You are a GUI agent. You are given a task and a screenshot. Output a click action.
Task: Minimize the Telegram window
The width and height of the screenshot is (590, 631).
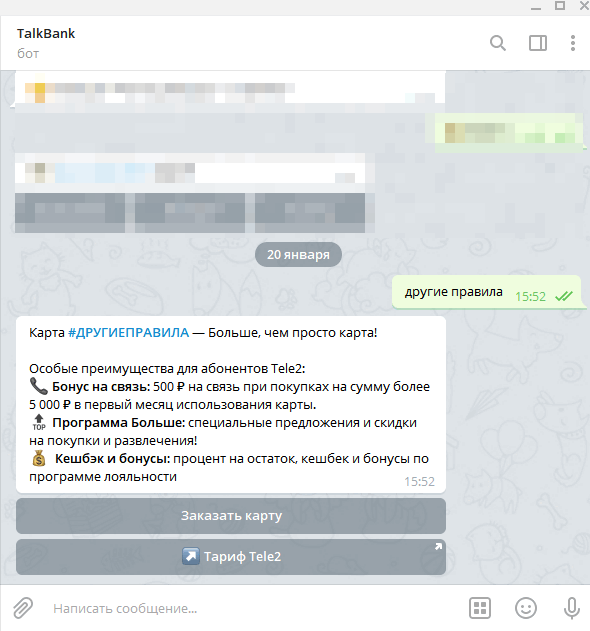(536, 8)
